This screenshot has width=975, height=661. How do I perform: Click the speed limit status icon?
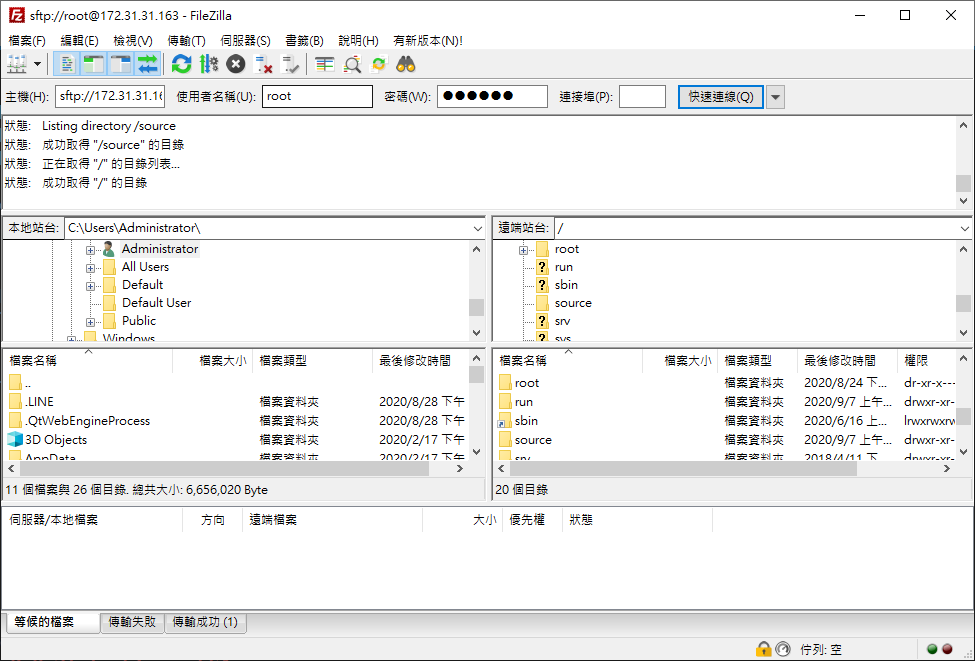coord(783,649)
